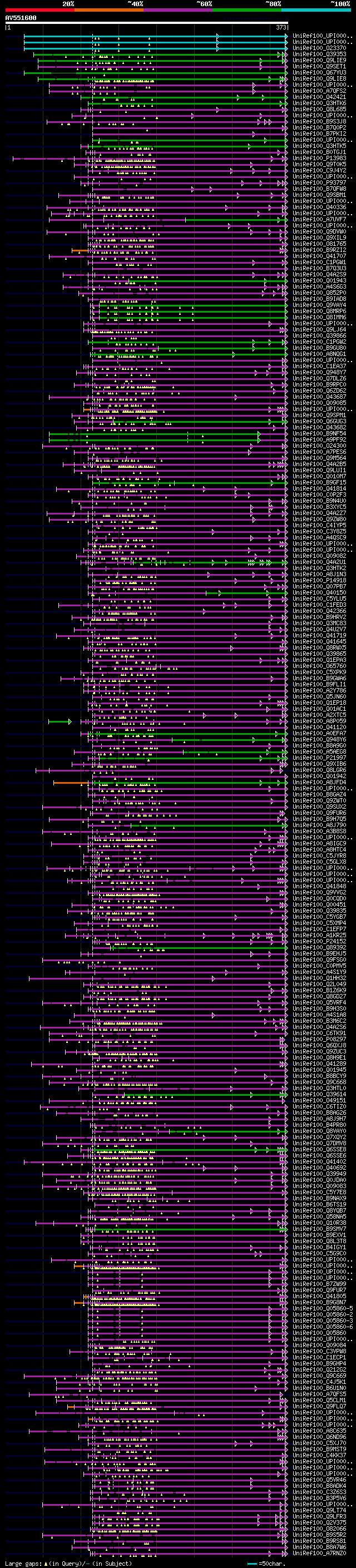
Task: Click the UniRef100_A1KR25 label
Action: coord(319,935)
